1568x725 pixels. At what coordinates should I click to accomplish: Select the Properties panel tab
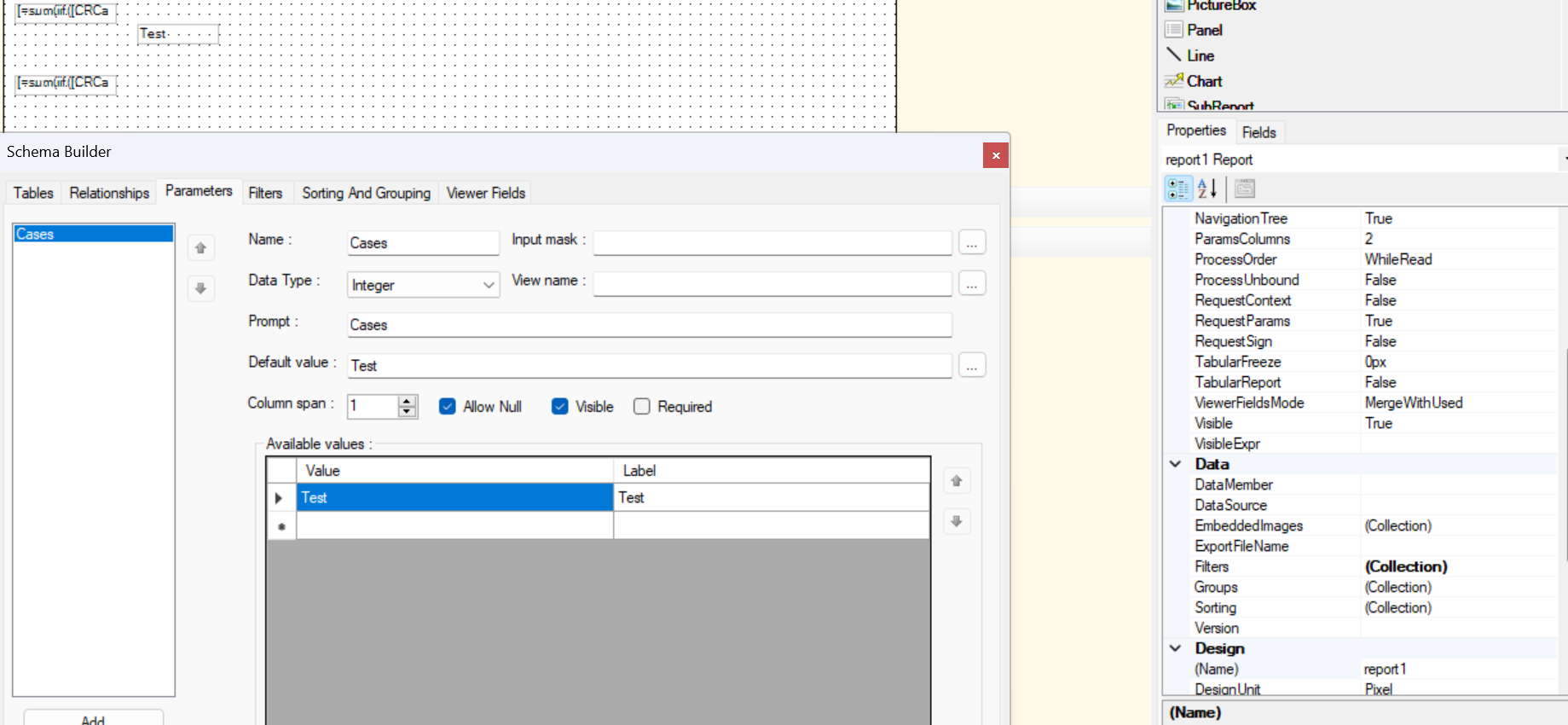1196,130
